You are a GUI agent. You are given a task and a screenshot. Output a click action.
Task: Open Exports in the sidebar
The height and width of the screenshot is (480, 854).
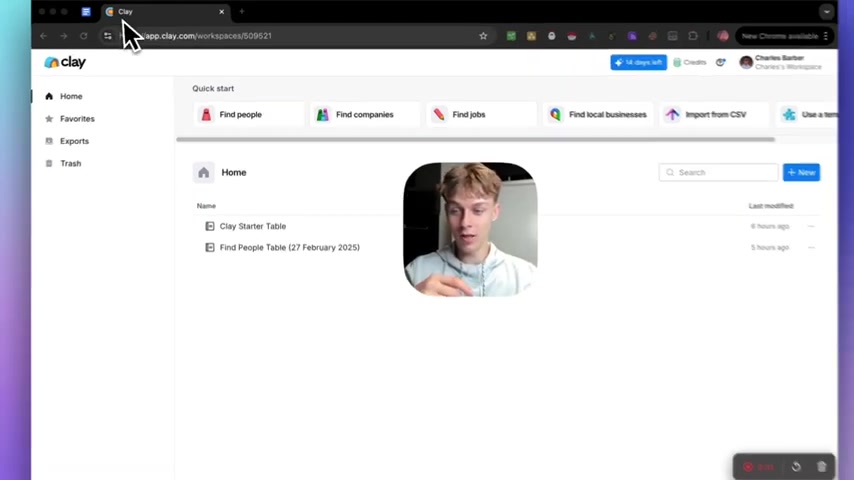pos(74,141)
